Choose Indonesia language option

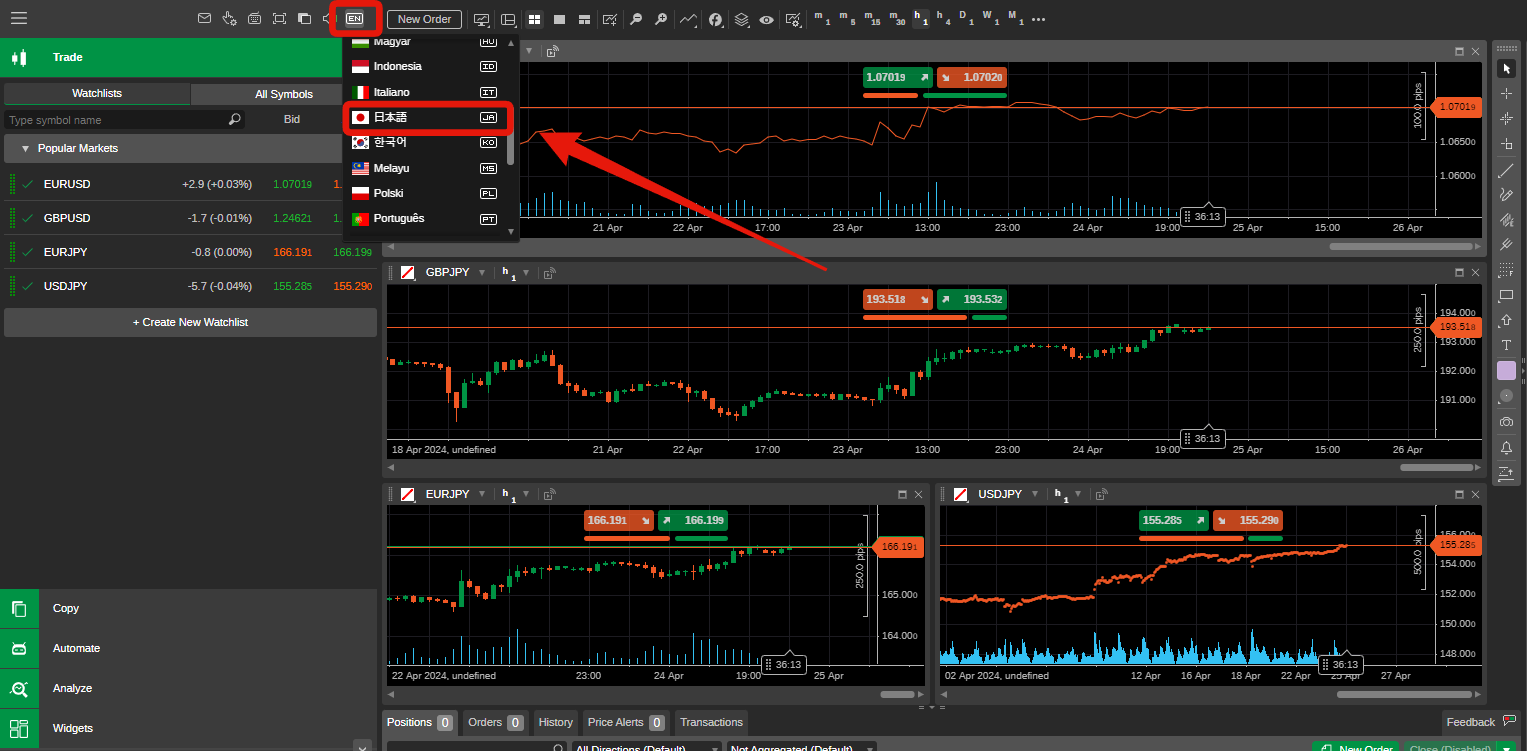425,66
